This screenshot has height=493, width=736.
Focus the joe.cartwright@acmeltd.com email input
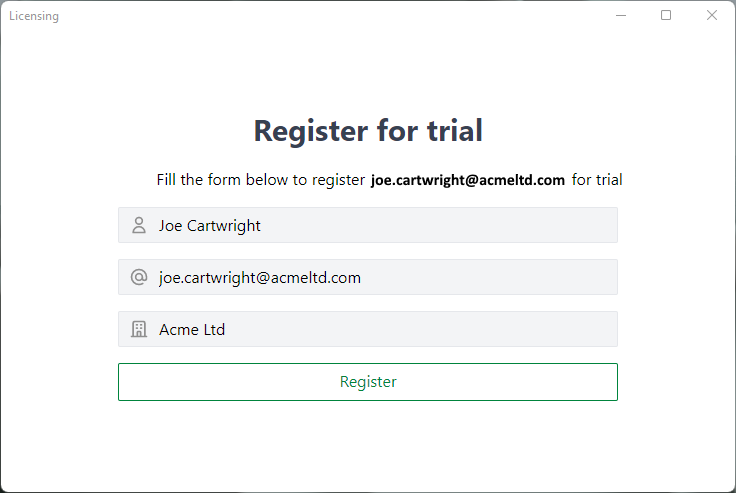tap(368, 277)
